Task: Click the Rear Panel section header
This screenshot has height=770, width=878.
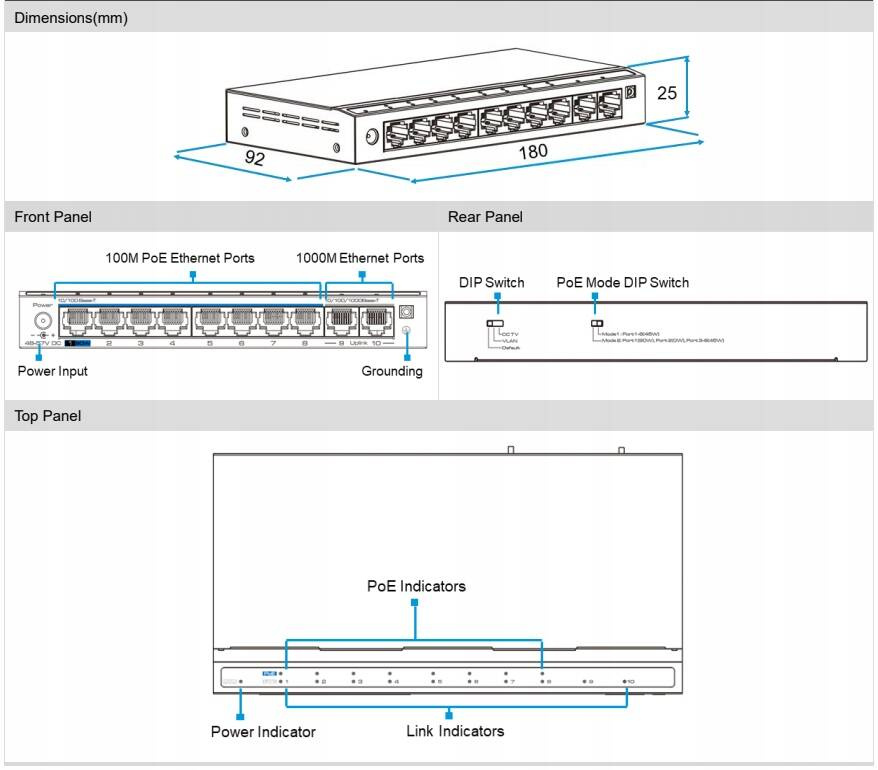Action: click(485, 217)
